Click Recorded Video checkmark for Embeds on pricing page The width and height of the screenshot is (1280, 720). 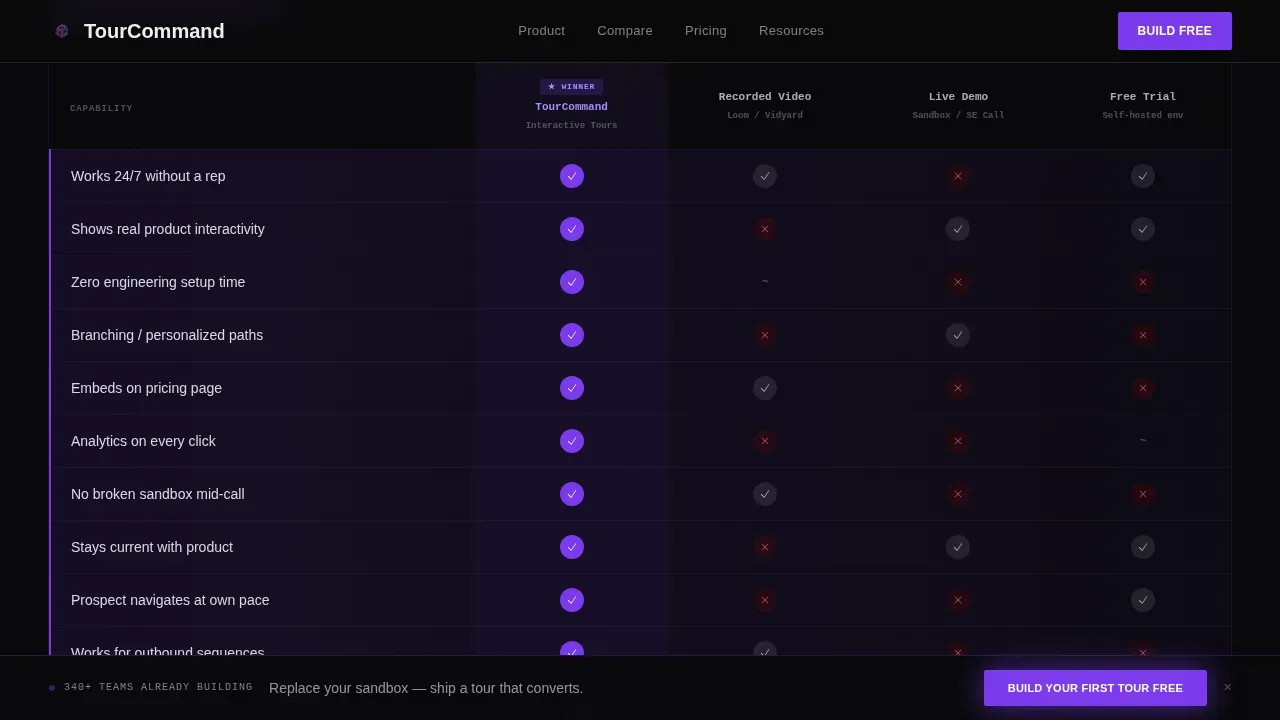click(x=765, y=388)
